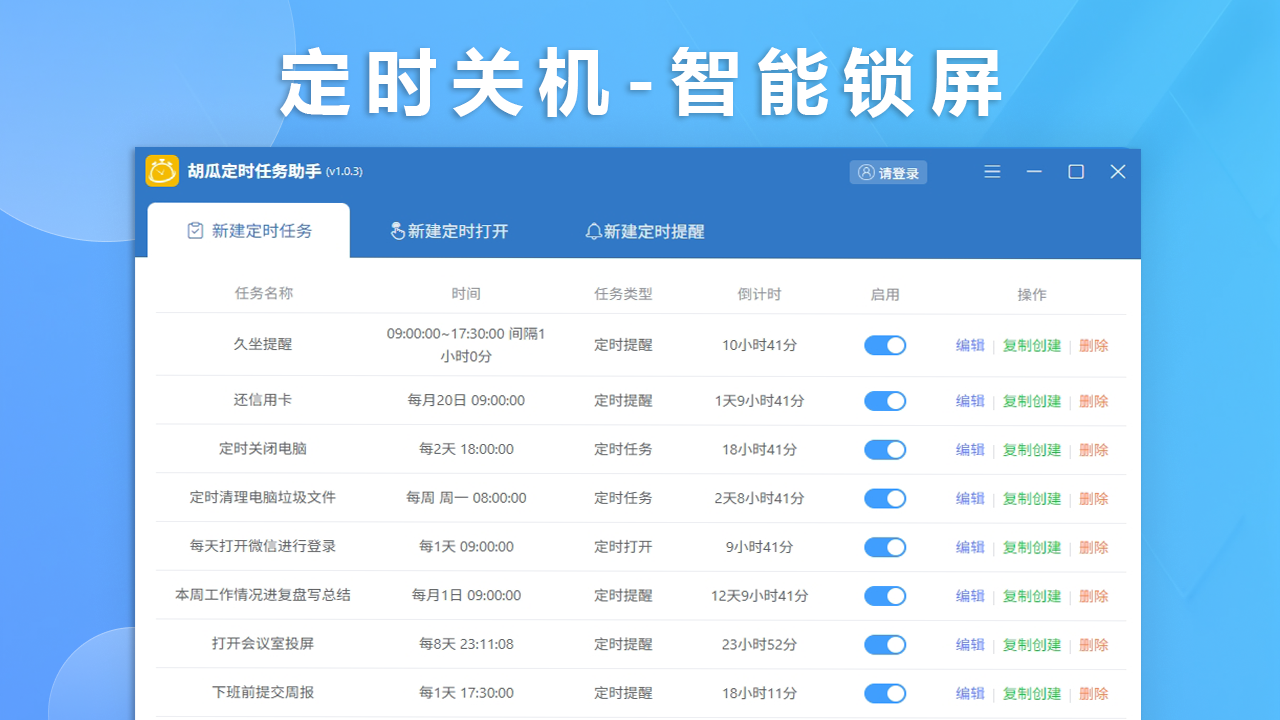Toggle off 每天打开微信进行登录
Viewport: 1280px width, 720px height.
click(x=884, y=547)
